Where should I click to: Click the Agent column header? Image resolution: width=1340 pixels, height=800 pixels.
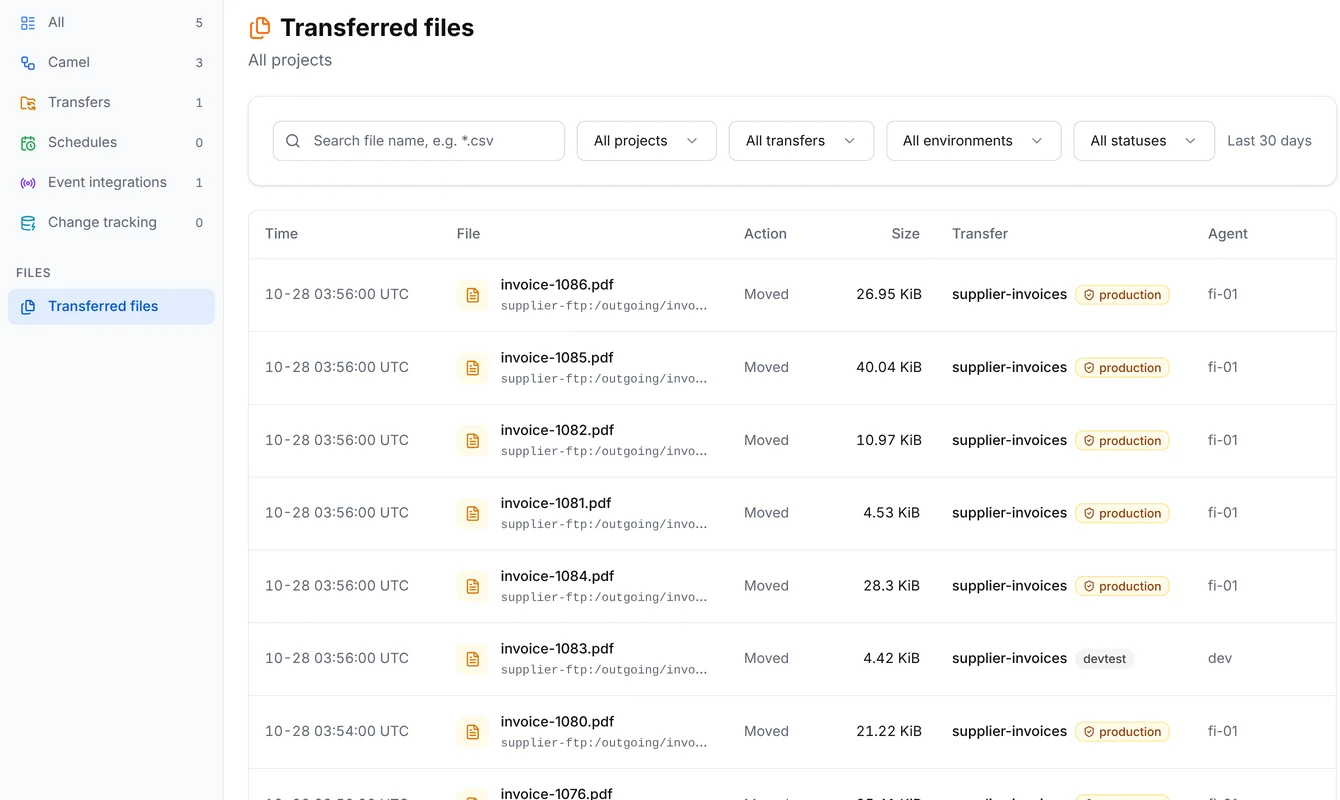point(1228,234)
